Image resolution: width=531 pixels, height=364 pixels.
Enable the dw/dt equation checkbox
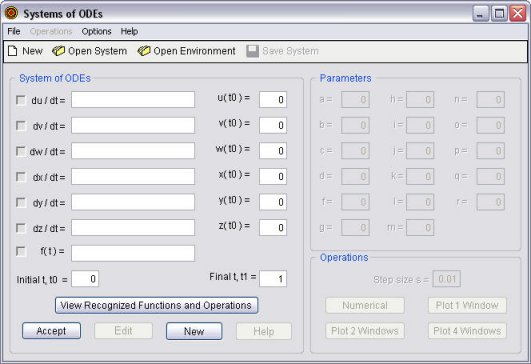pos(21,151)
